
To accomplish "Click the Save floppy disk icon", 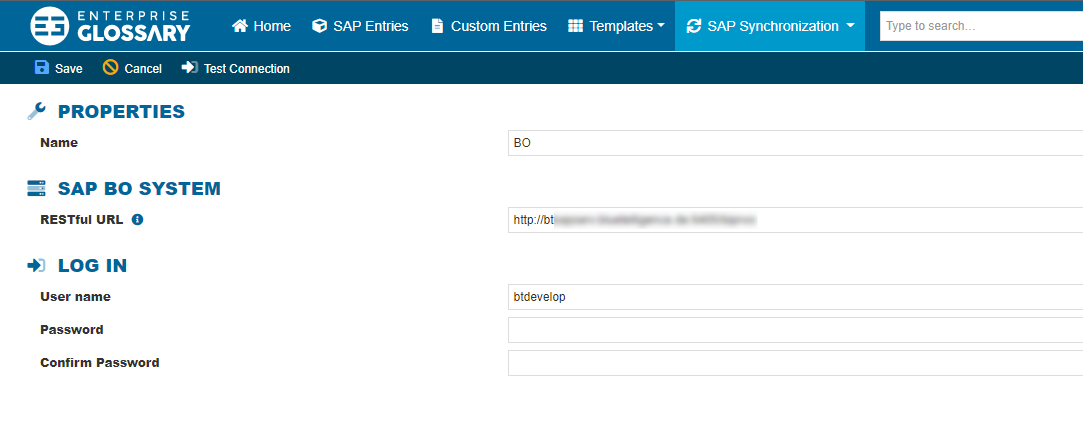I will 42,68.
